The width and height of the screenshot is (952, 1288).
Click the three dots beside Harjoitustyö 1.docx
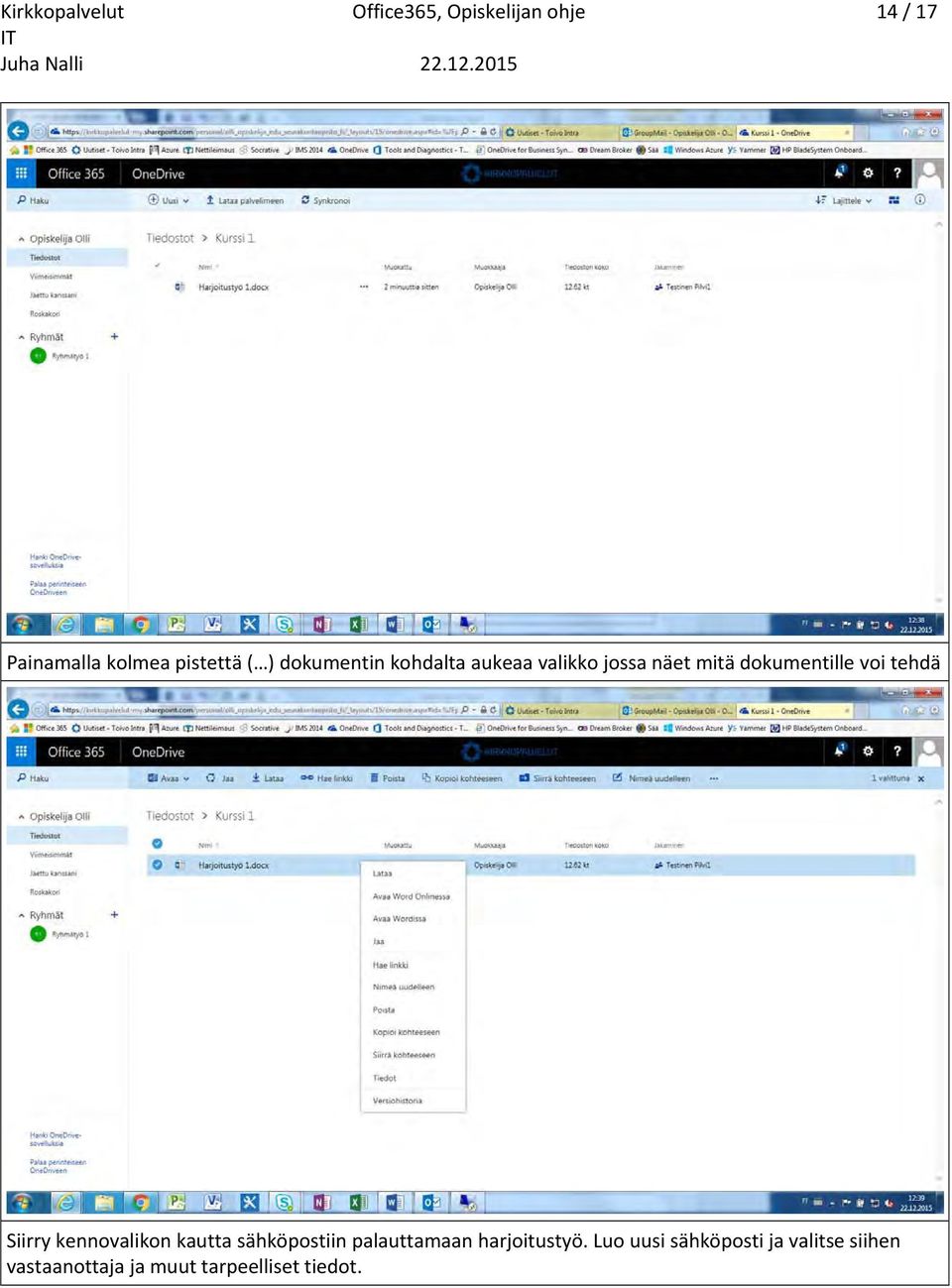point(364,287)
